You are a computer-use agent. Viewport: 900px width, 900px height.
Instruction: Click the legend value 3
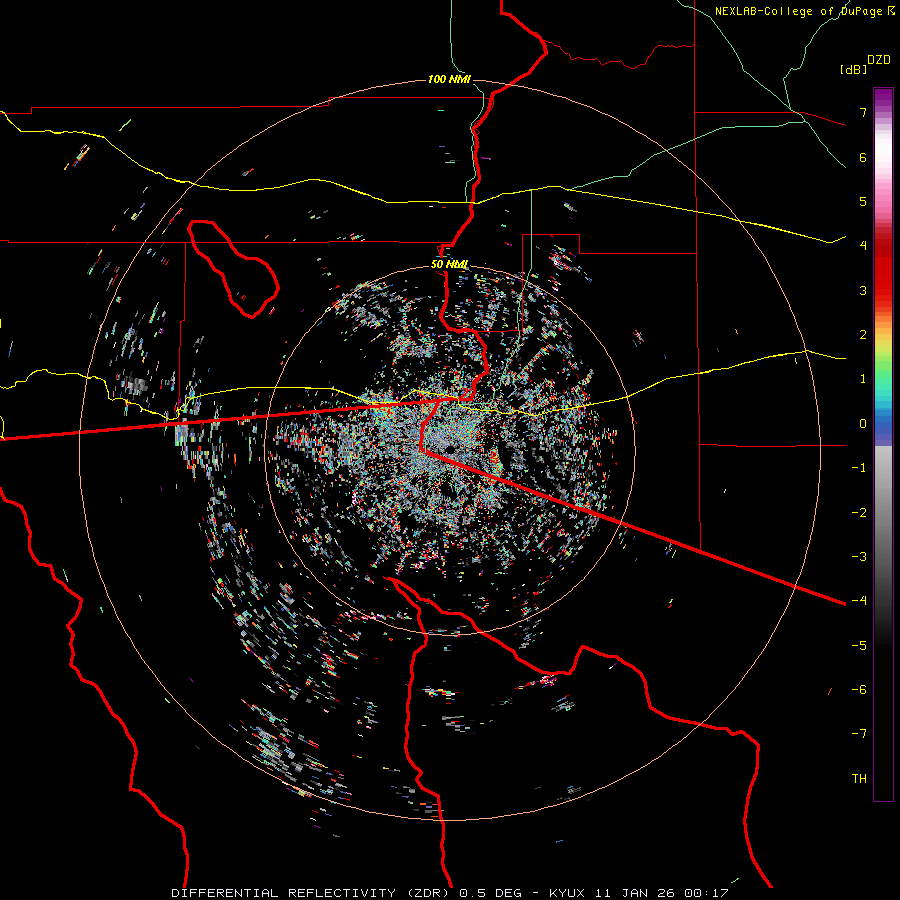863,290
